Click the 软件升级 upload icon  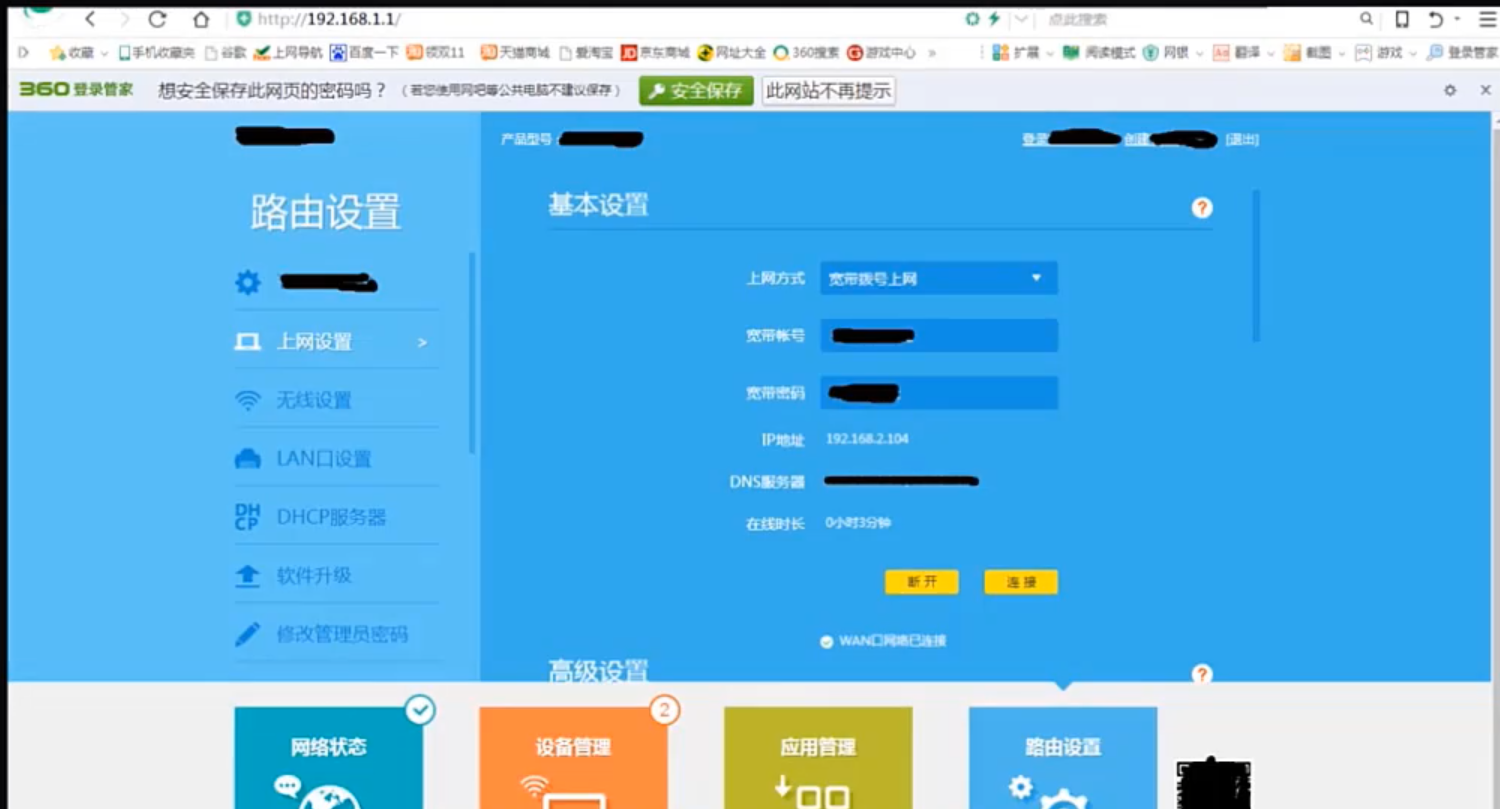[x=247, y=576]
